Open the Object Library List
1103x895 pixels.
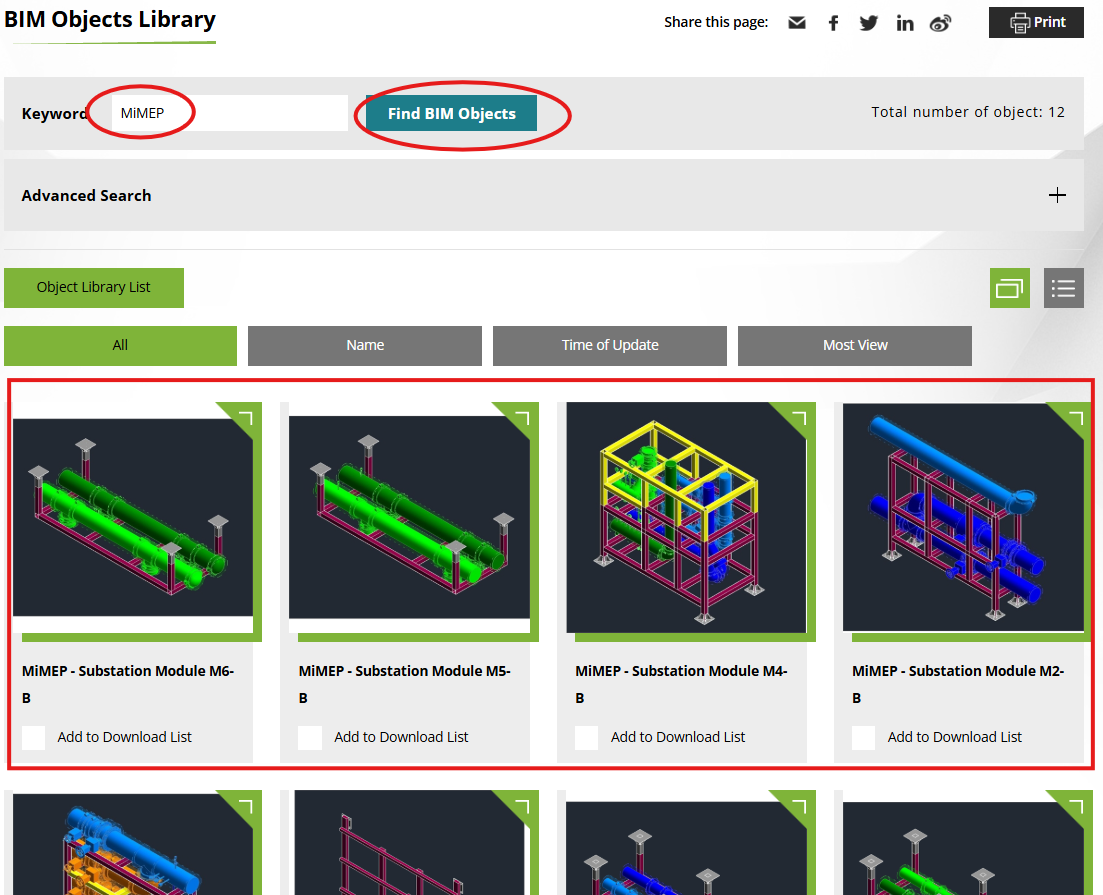pyautogui.click(x=94, y=287)
